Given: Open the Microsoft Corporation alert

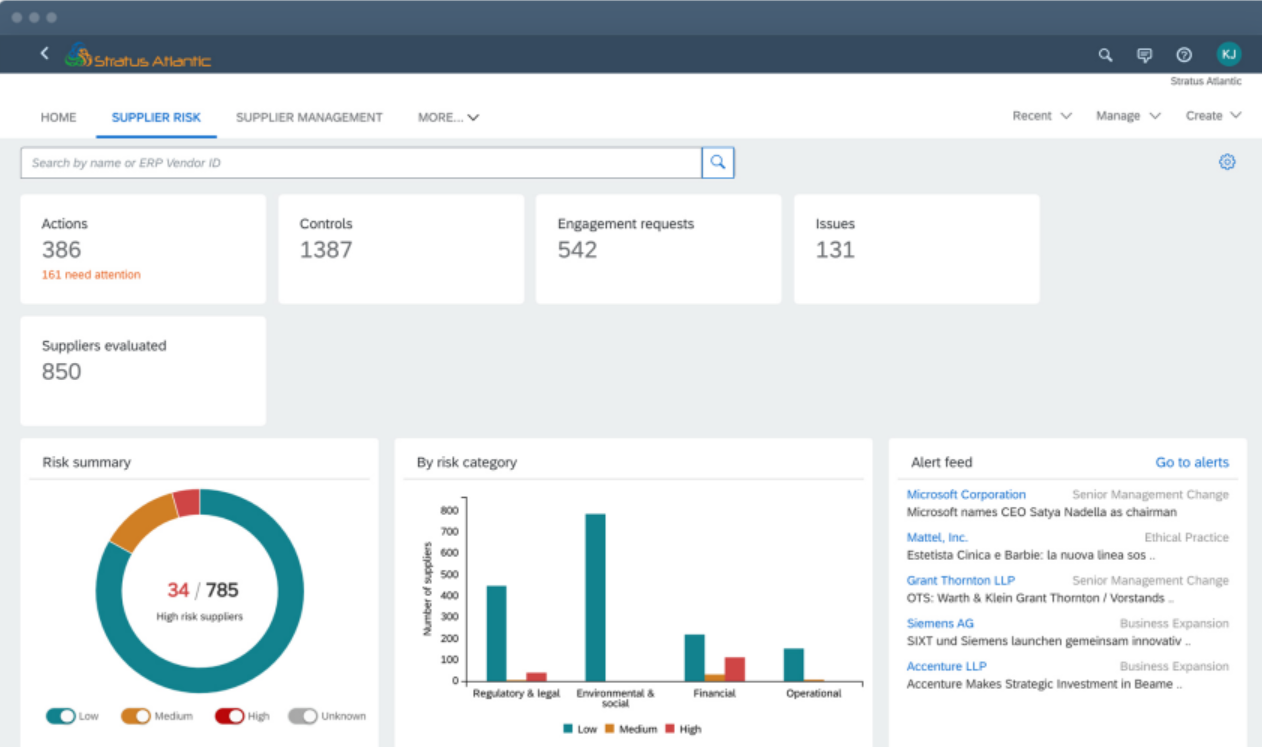Looking at the screenshot, I should pyautogui.click(x=966, y=494).
